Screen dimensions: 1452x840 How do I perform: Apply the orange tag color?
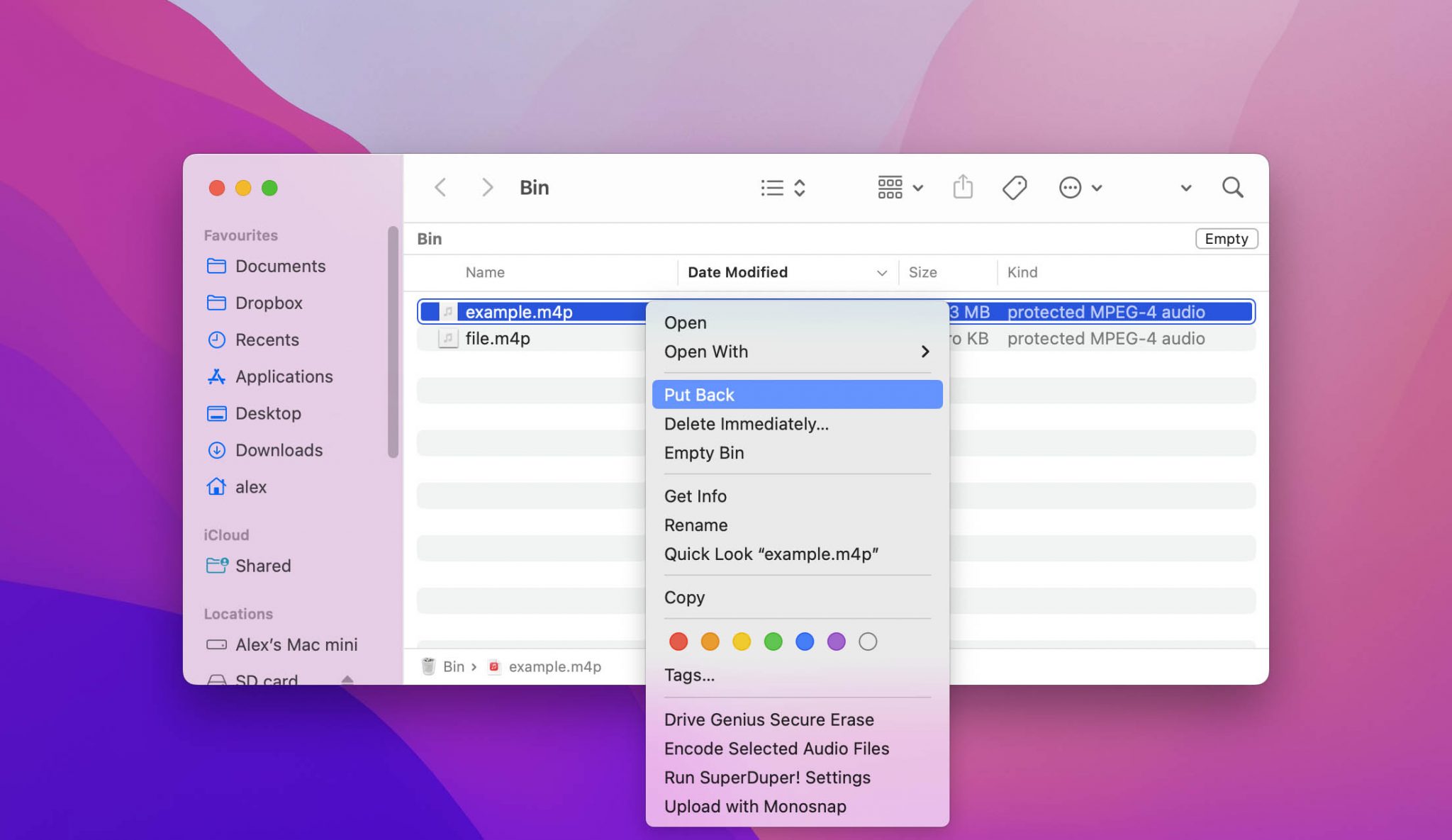(x=710, y=642)
